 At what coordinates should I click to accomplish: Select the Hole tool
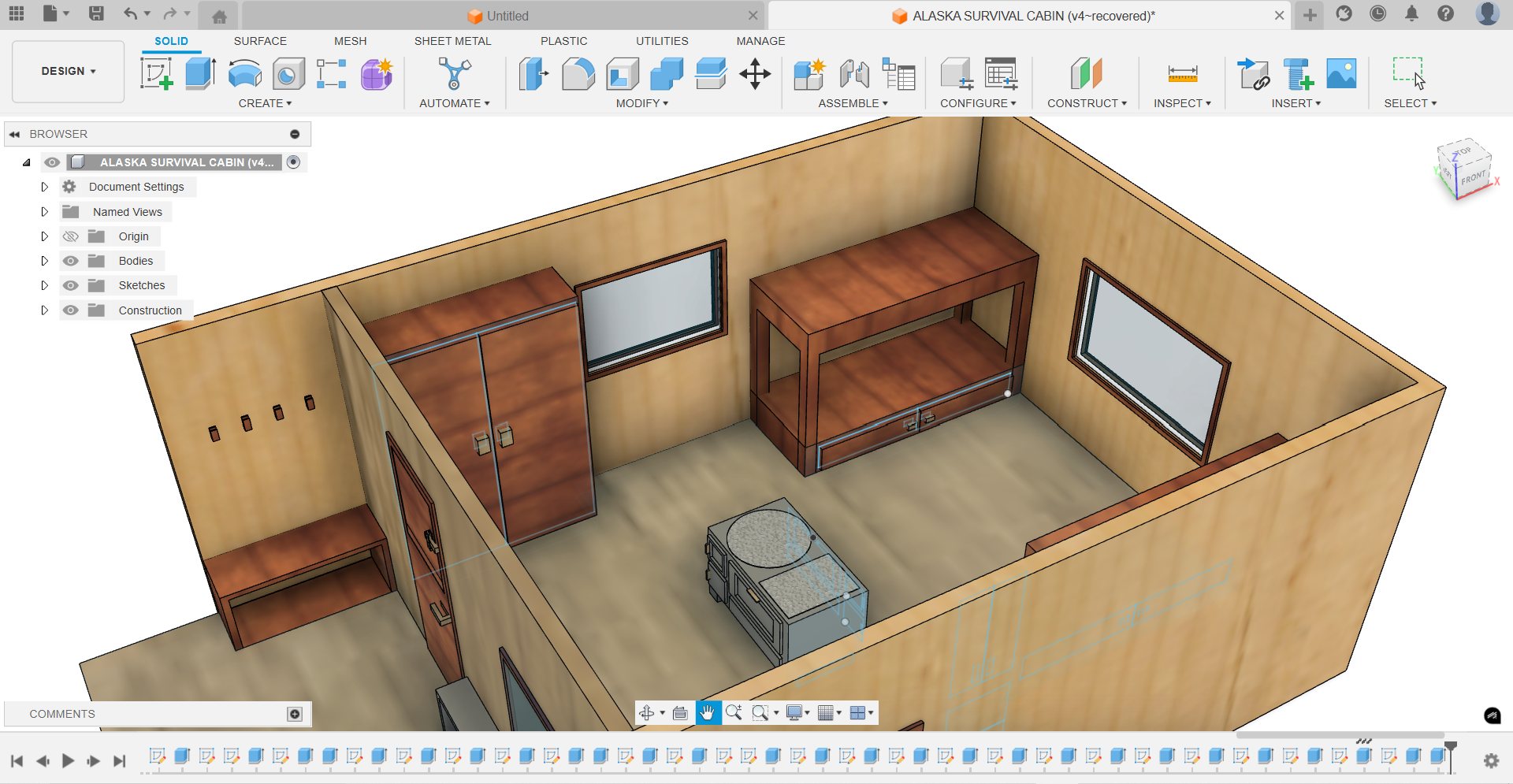tap(288, 74)
